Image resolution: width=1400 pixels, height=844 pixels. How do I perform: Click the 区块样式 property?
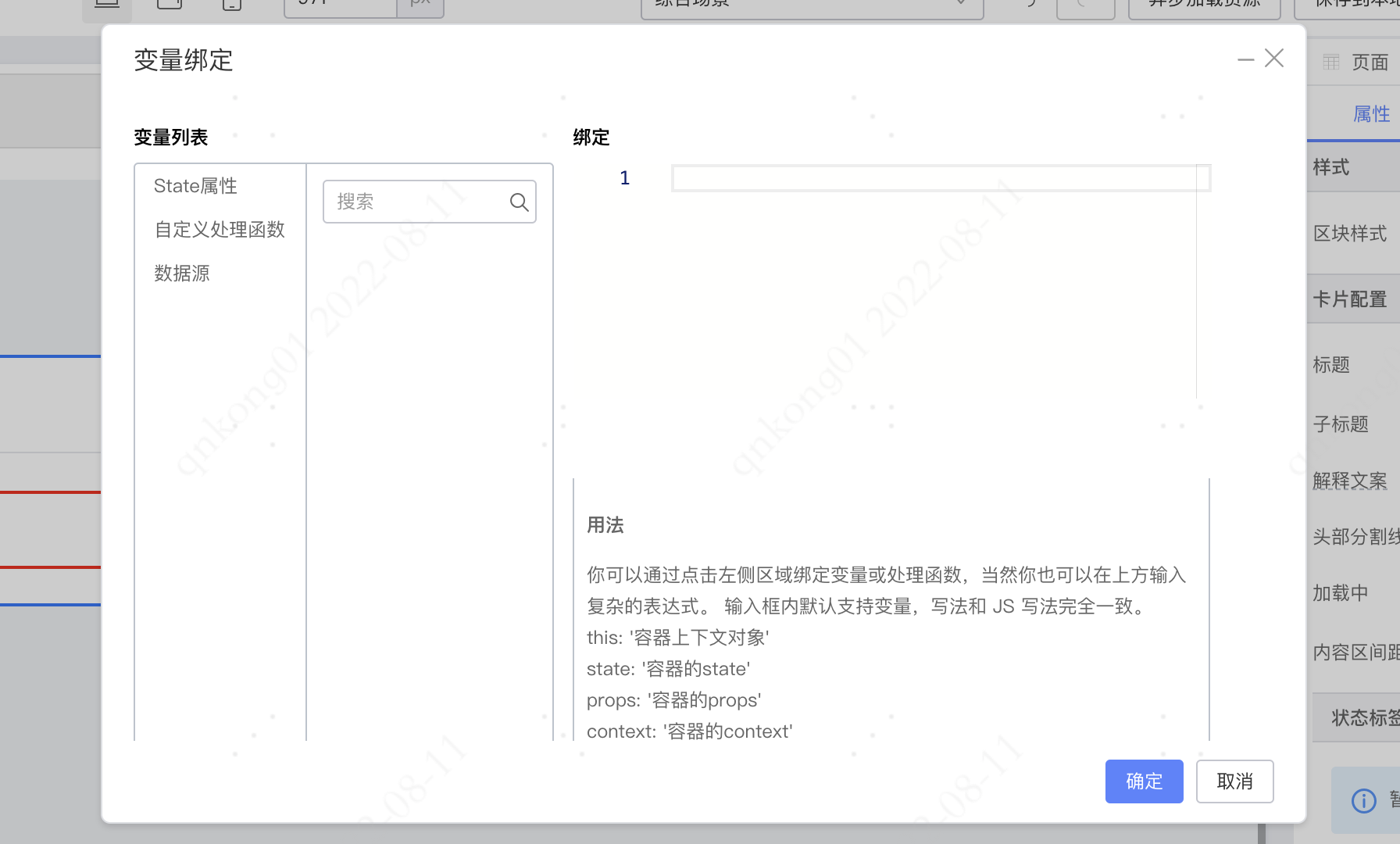[1350, 234]
